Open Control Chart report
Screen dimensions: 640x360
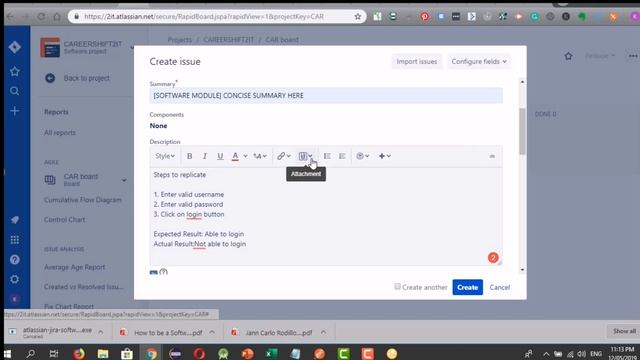64,220
